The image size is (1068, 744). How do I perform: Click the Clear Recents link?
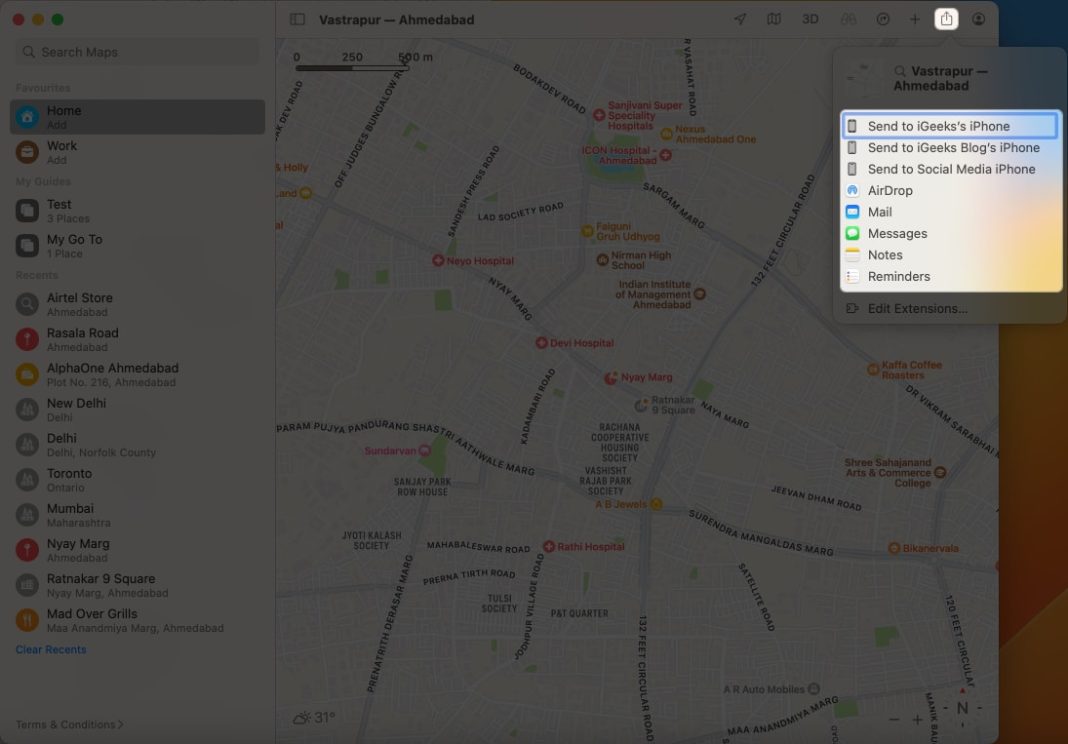click(50, 649)
